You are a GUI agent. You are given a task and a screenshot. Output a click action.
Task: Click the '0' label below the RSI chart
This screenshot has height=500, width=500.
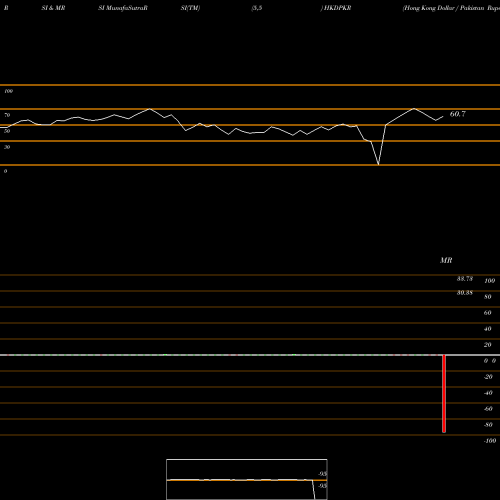[x=5, y=171]
